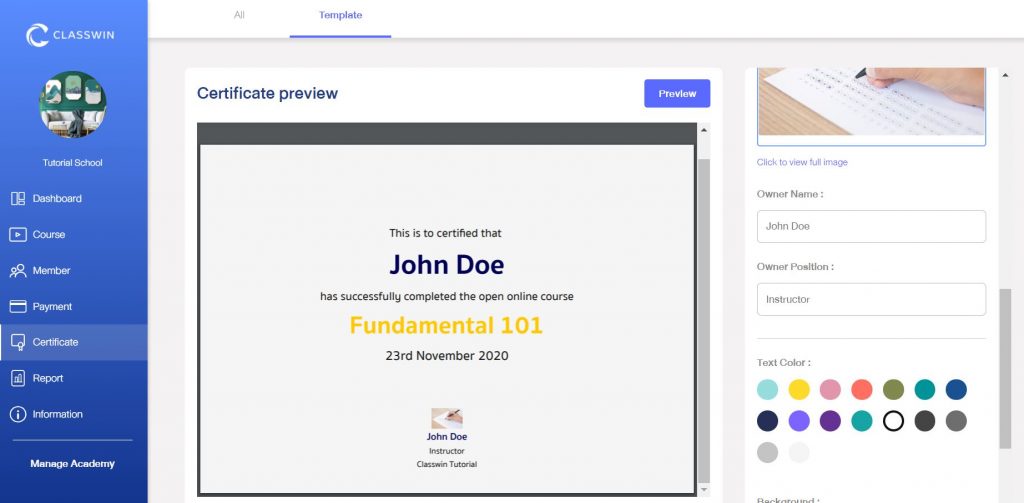Pick the white outlined text color swatch

[893, 421]
